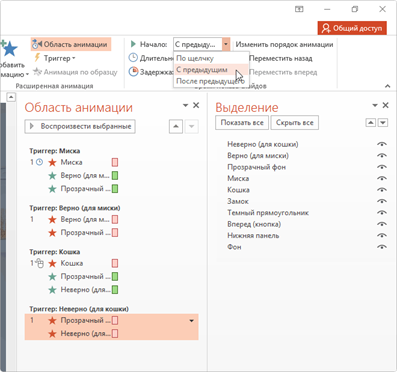This screenshot has height=372, width=397.
Task: Open the Триггер lightning dropdown
Action: [55, 58]
